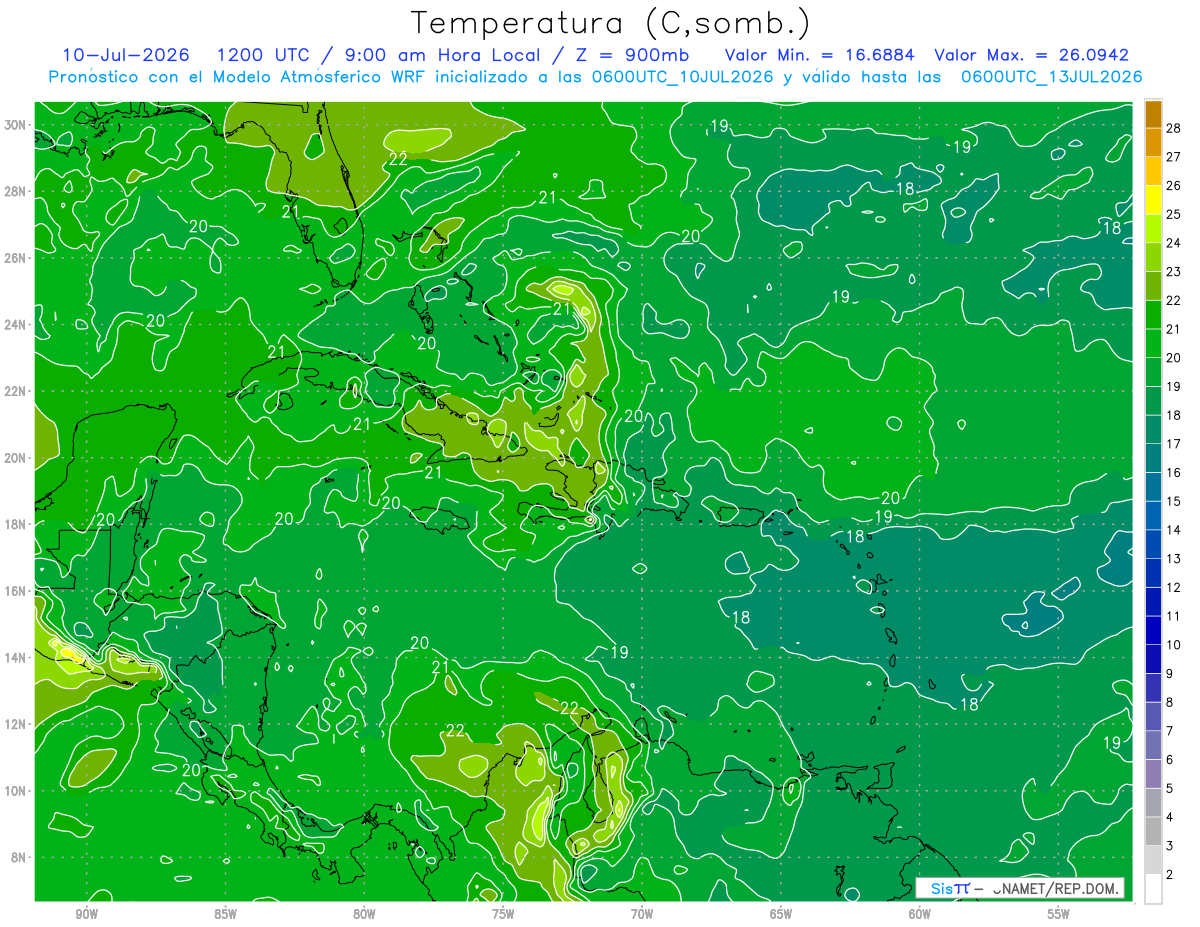Click the legend scale value "15"
Viewport: 1200px width, 927px height.
coord(1174,501)
